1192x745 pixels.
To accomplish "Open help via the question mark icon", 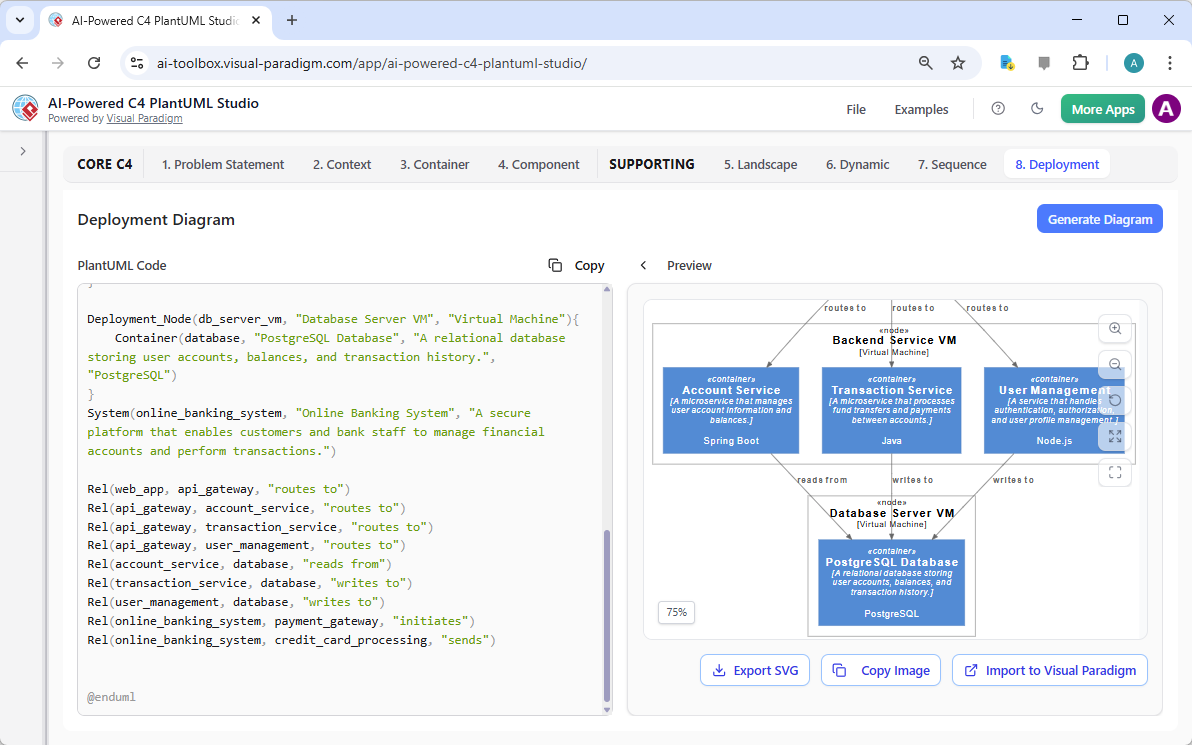I will click(x=998, y=108).
